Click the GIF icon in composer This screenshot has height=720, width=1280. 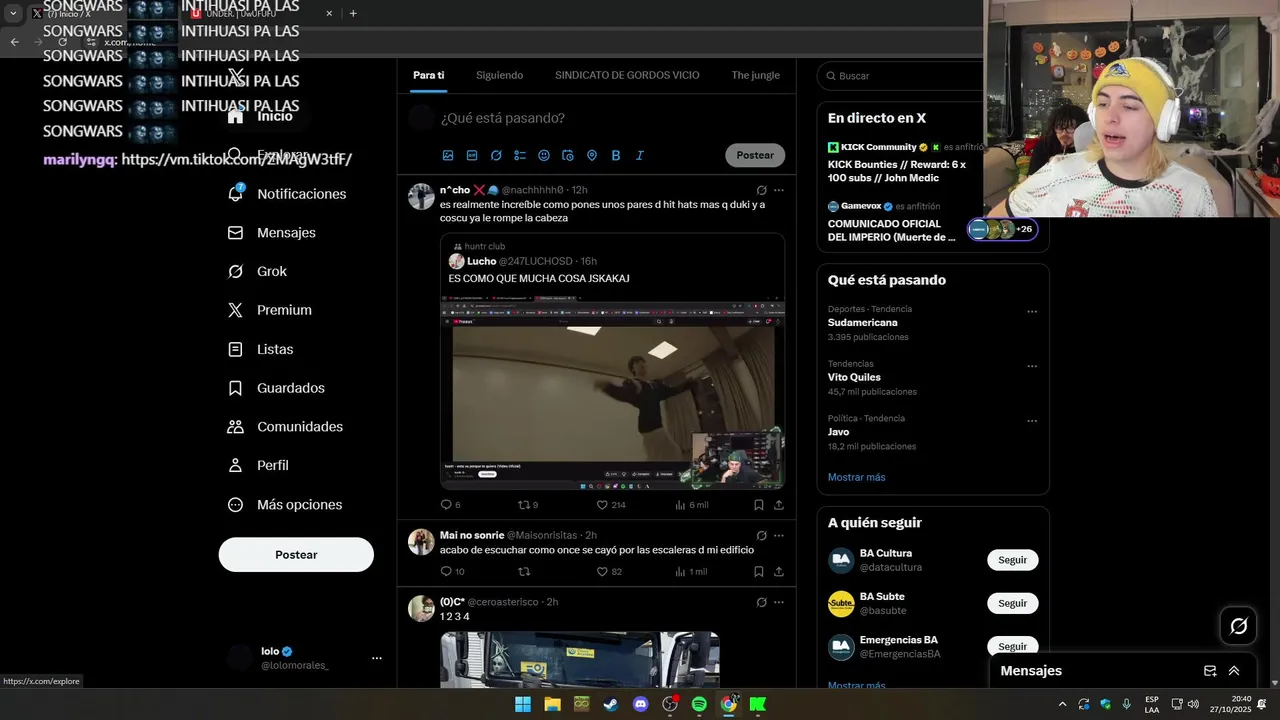(x=472, y=155)
